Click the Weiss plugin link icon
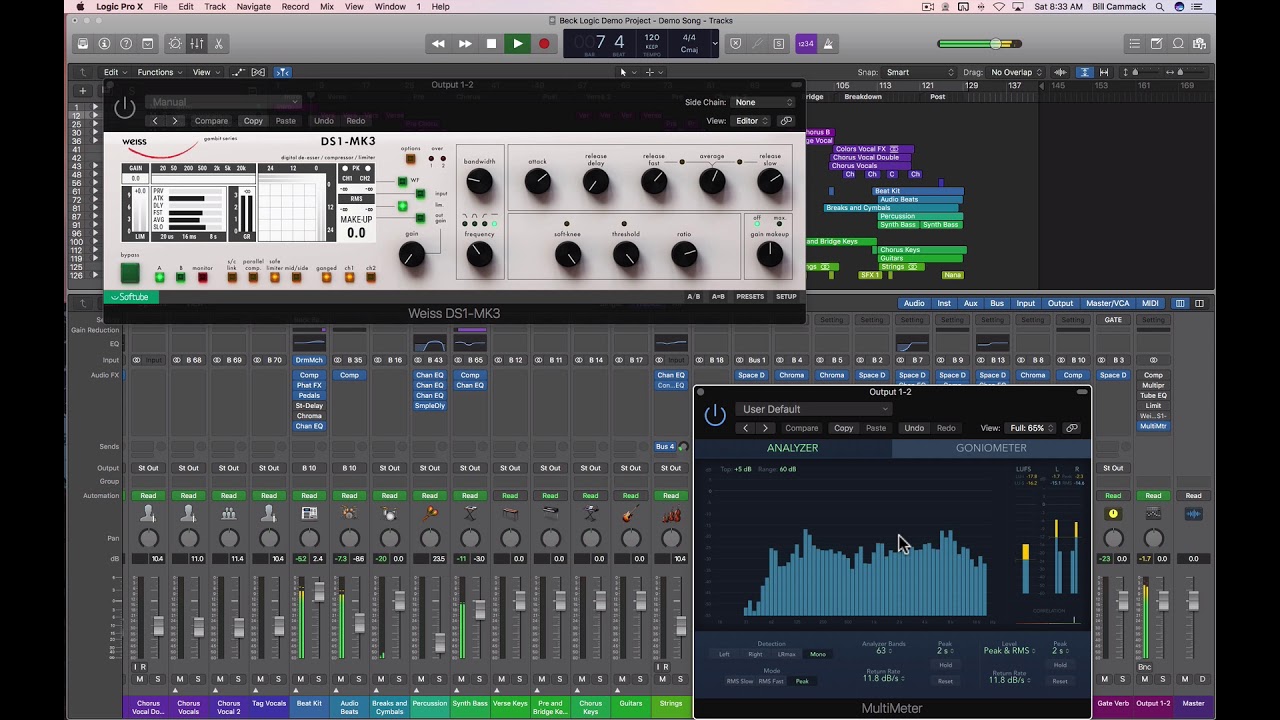The image size is (1280, 720). pyautogui.click(x=786, y=121)
